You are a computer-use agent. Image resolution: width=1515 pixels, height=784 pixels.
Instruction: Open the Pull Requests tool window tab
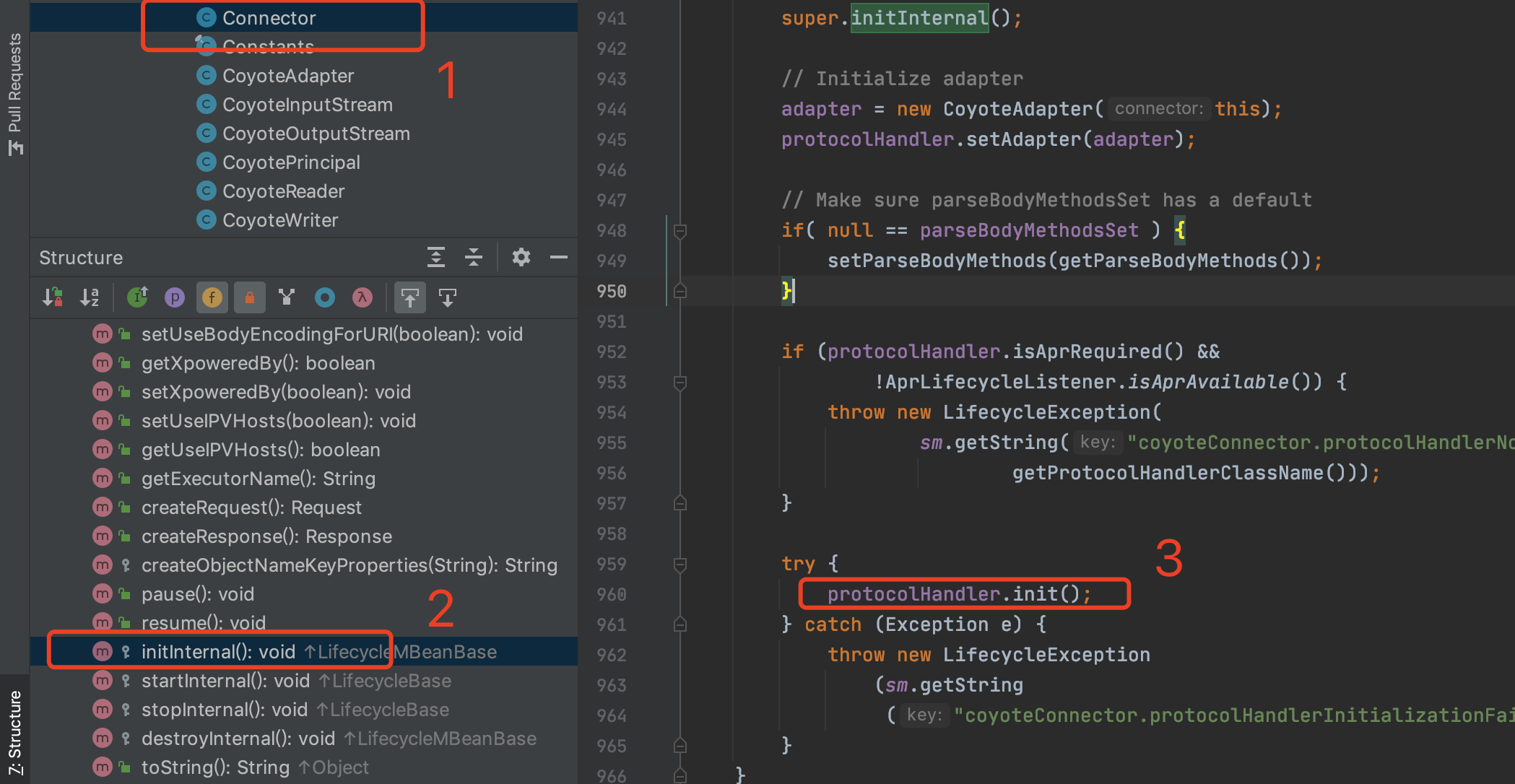click(14, 94)
